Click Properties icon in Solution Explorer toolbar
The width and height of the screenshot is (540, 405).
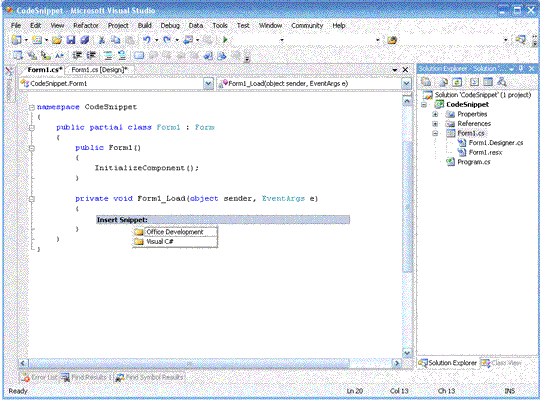click(x=426, y=82)
